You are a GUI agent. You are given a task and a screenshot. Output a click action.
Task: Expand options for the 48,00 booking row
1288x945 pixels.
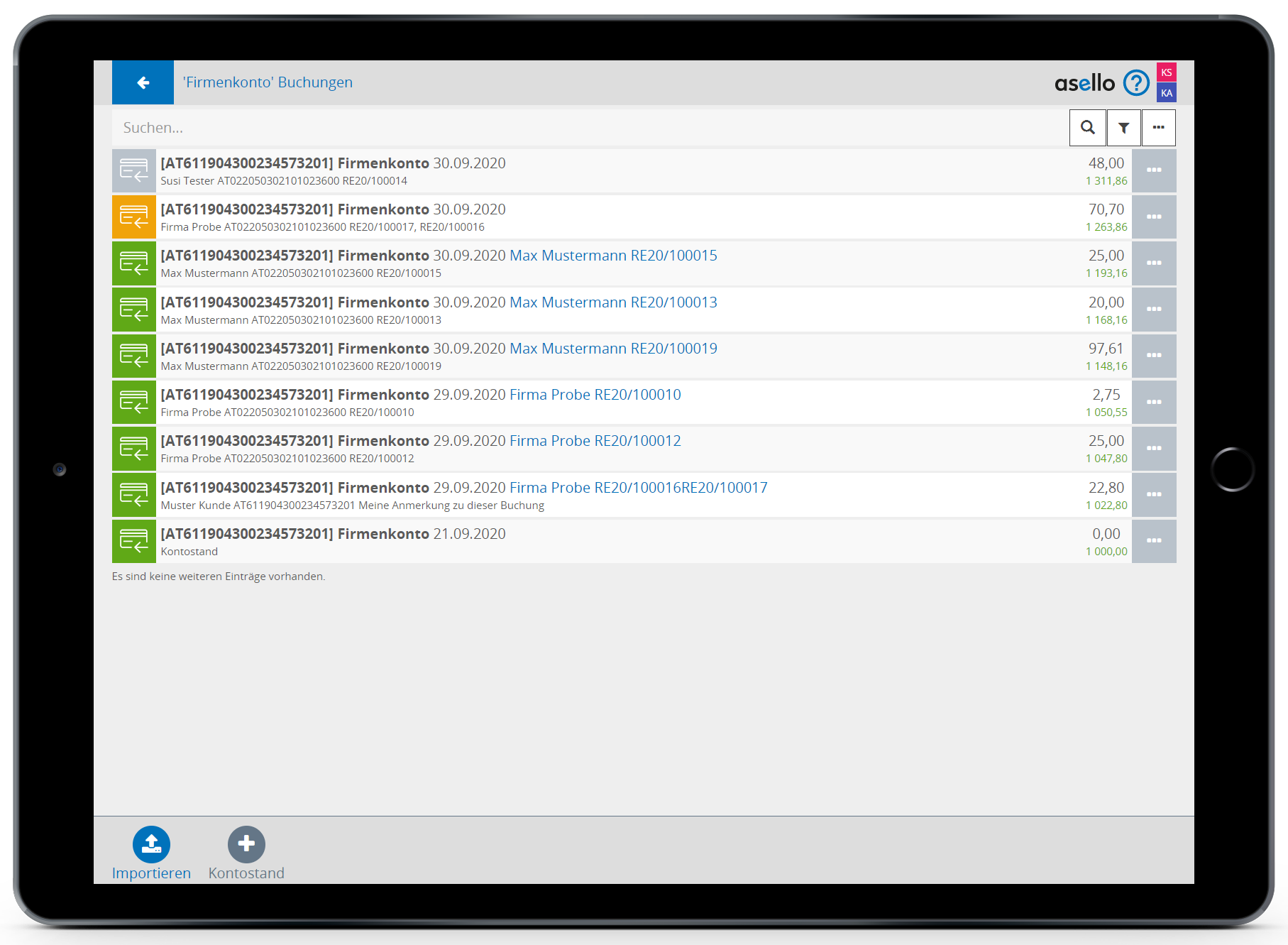(1153, 170)
